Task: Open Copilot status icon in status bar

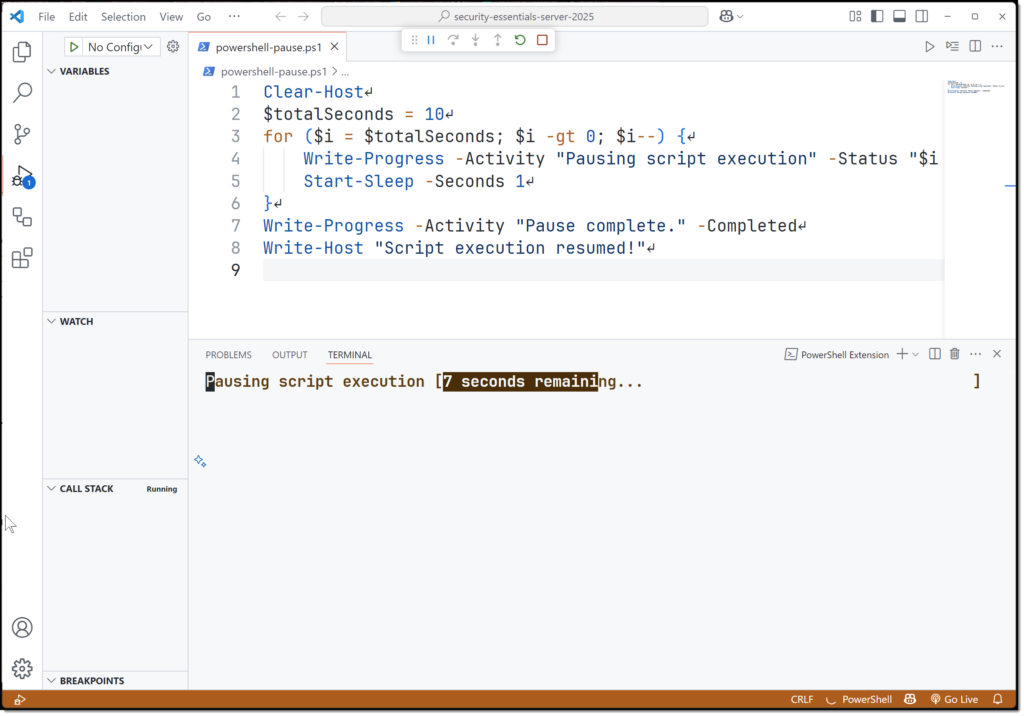Action: click(x=910, y=700)
